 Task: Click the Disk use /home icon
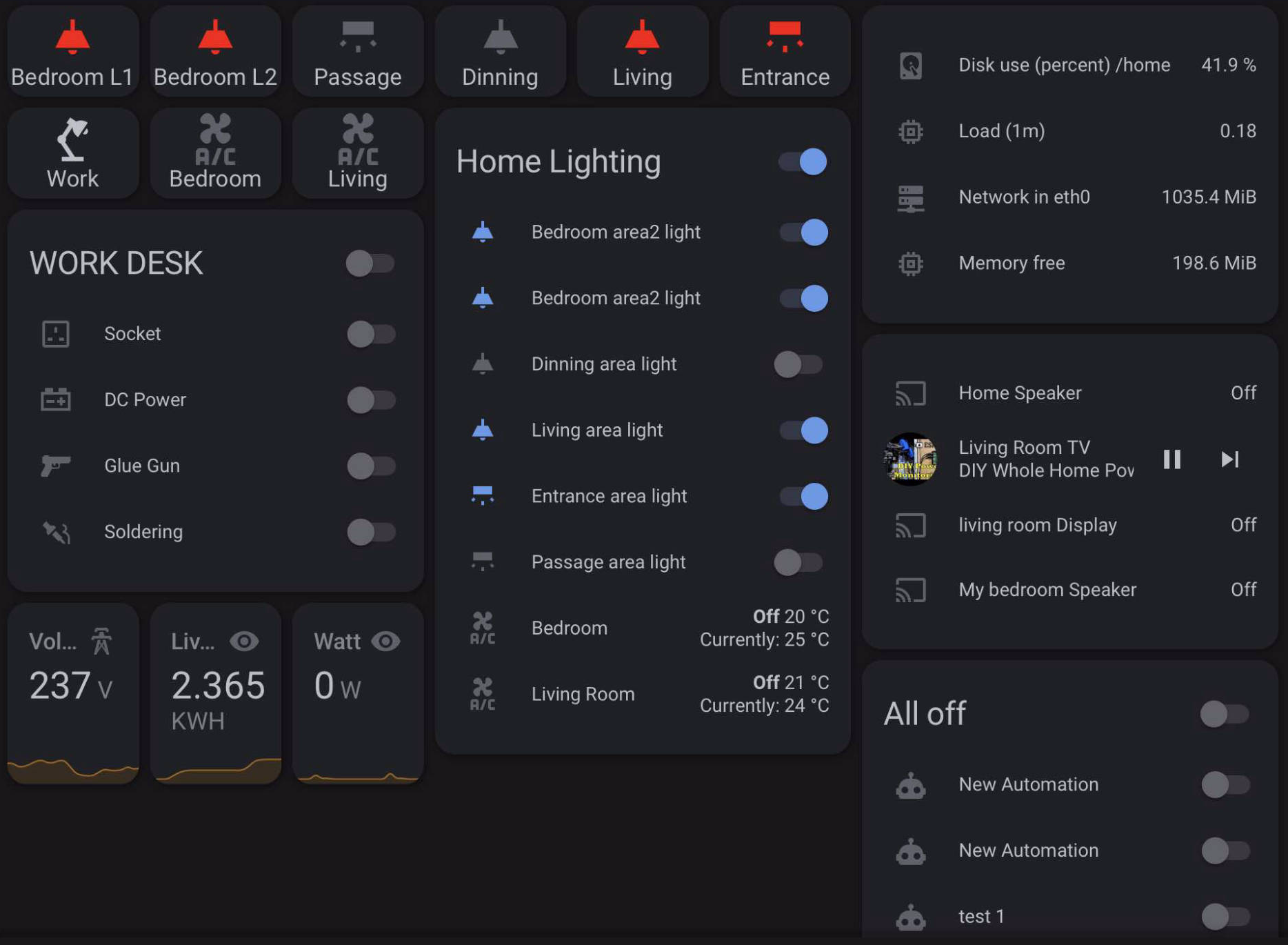(x=911, y=66)
